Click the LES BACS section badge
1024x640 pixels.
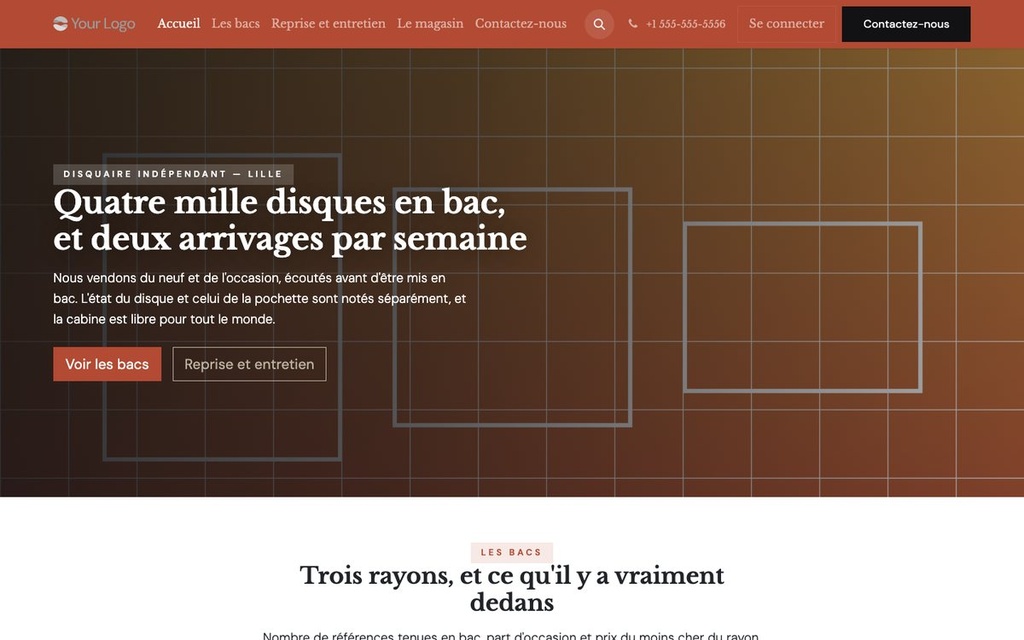coord(511,552)
